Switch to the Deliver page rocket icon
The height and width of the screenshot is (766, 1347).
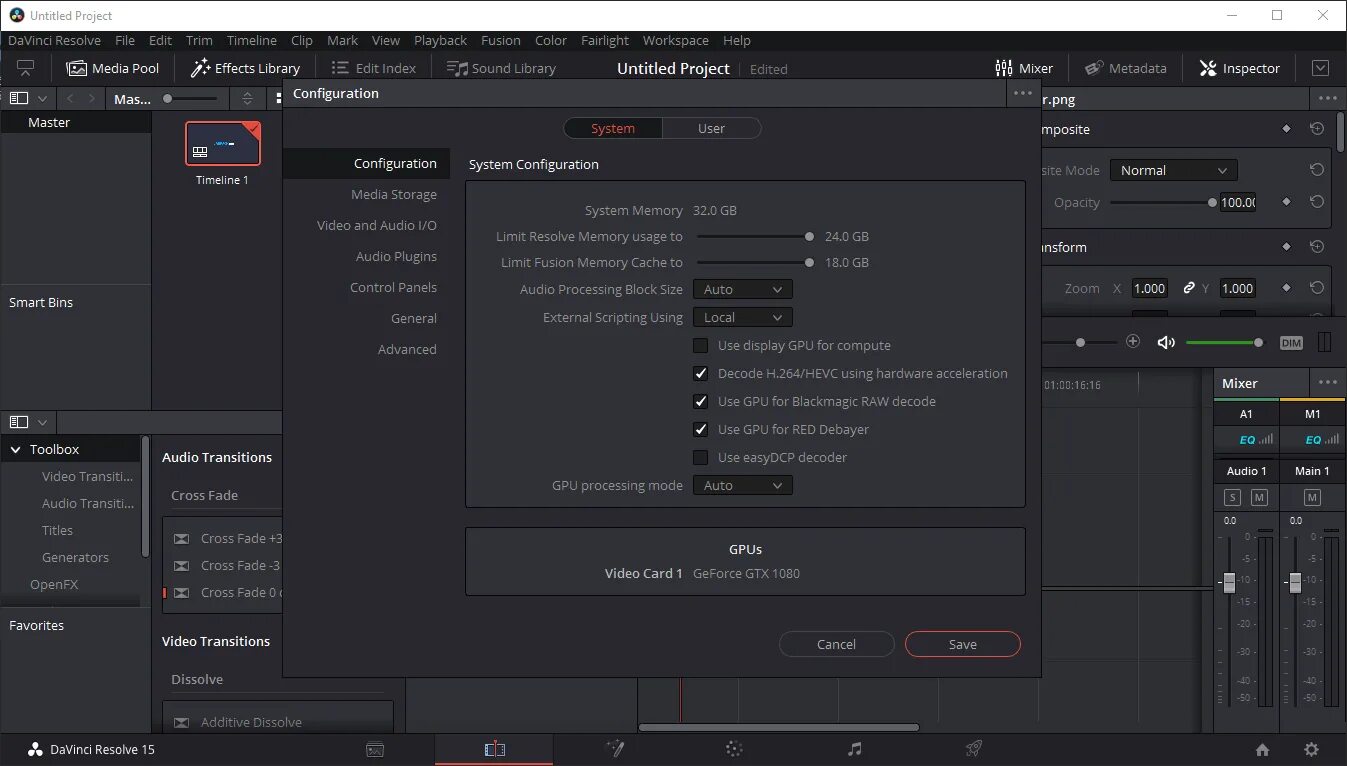pyautogui.click(x=974, y=749)
